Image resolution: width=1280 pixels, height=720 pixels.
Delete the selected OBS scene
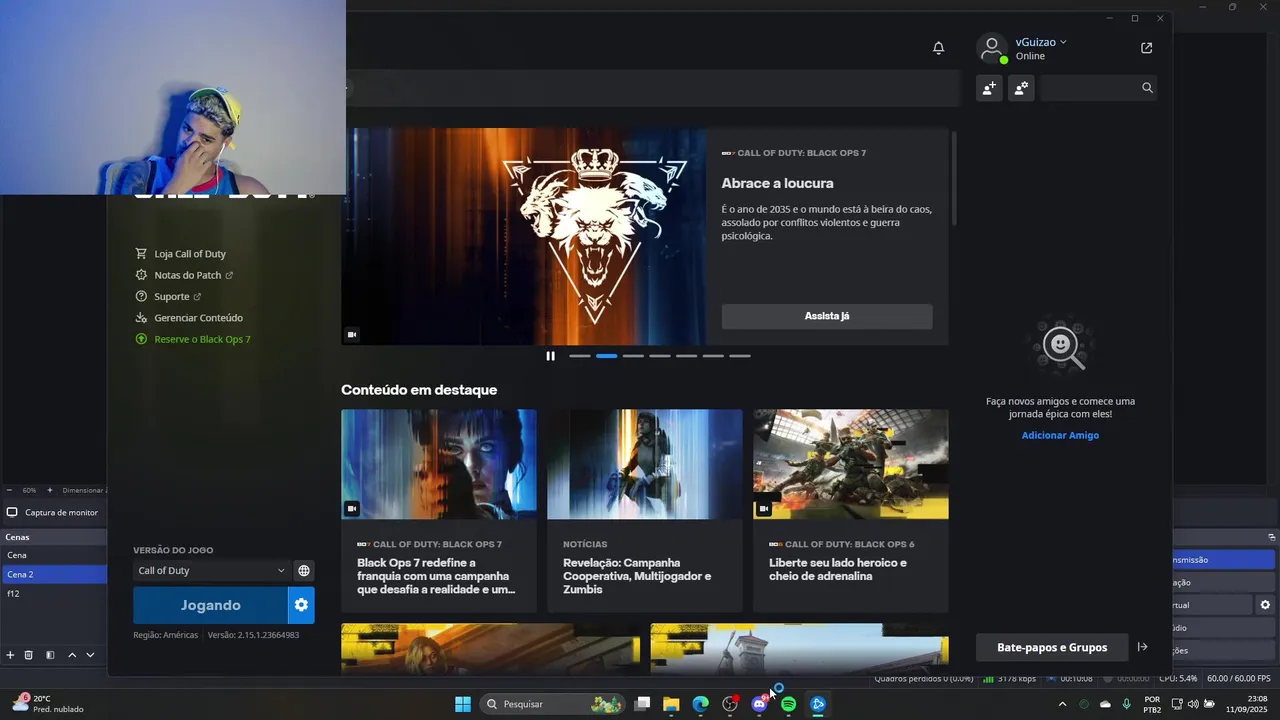[29, 655]
